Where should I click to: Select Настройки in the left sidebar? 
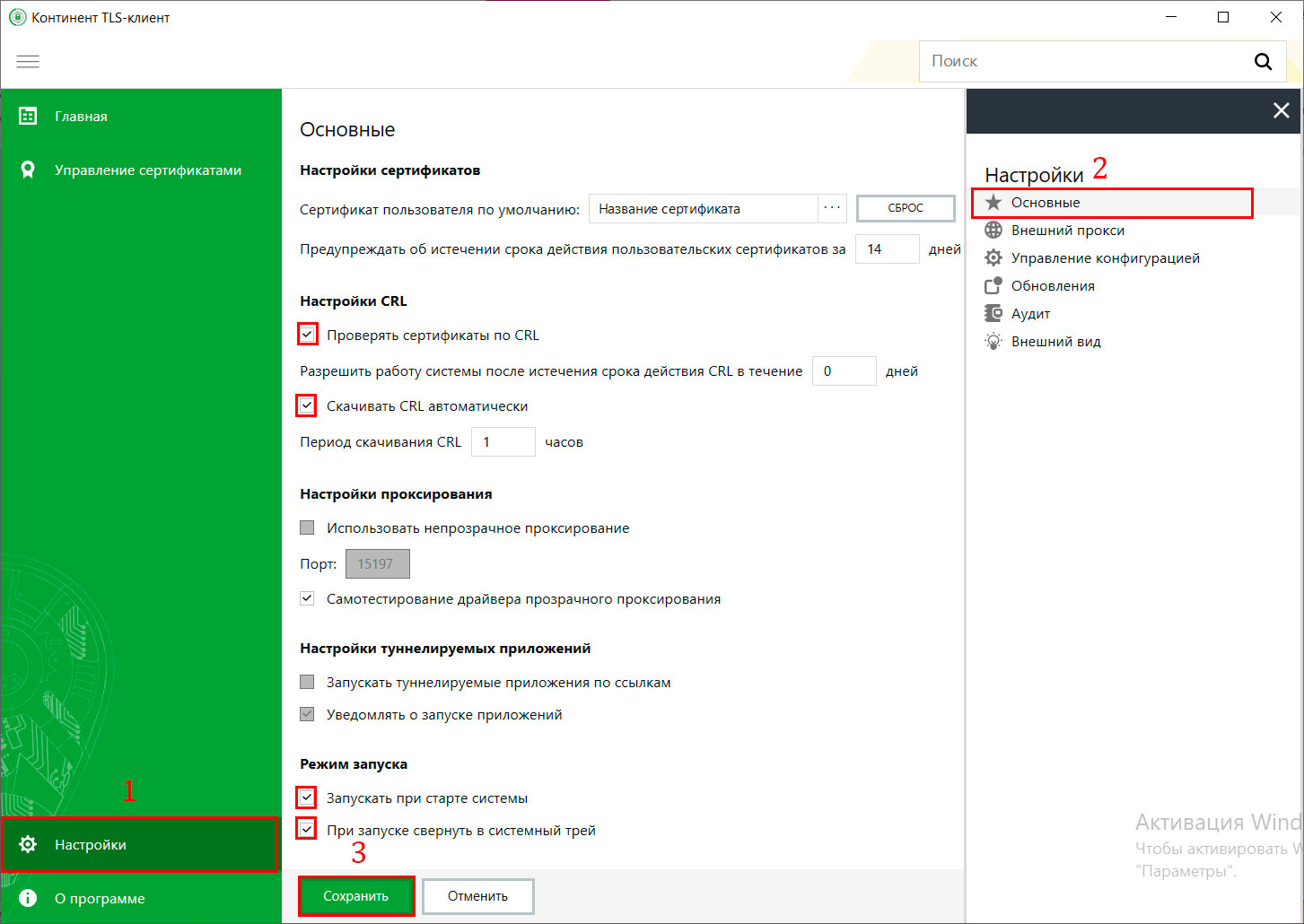pos(141,844)
